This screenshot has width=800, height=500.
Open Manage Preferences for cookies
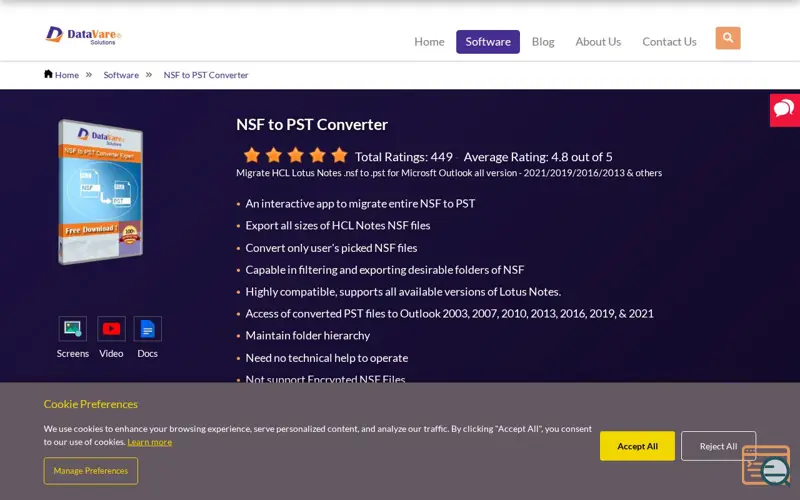[91, 470]
